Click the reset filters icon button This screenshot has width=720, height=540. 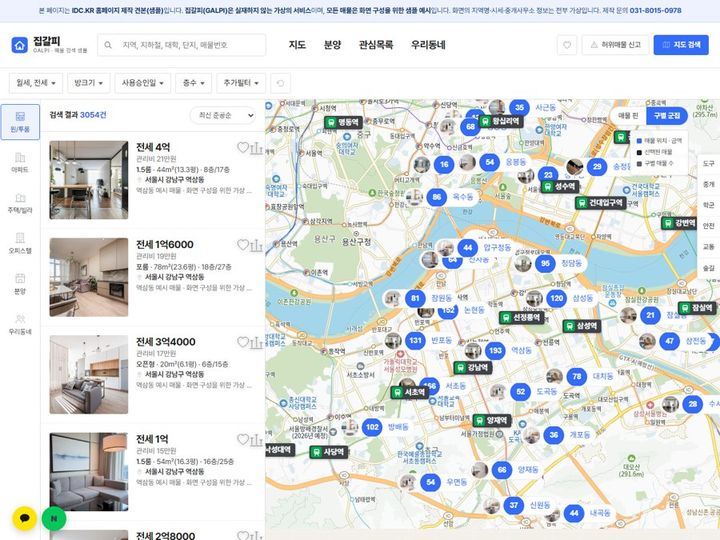pyautogui.click(x=280, y=83)
